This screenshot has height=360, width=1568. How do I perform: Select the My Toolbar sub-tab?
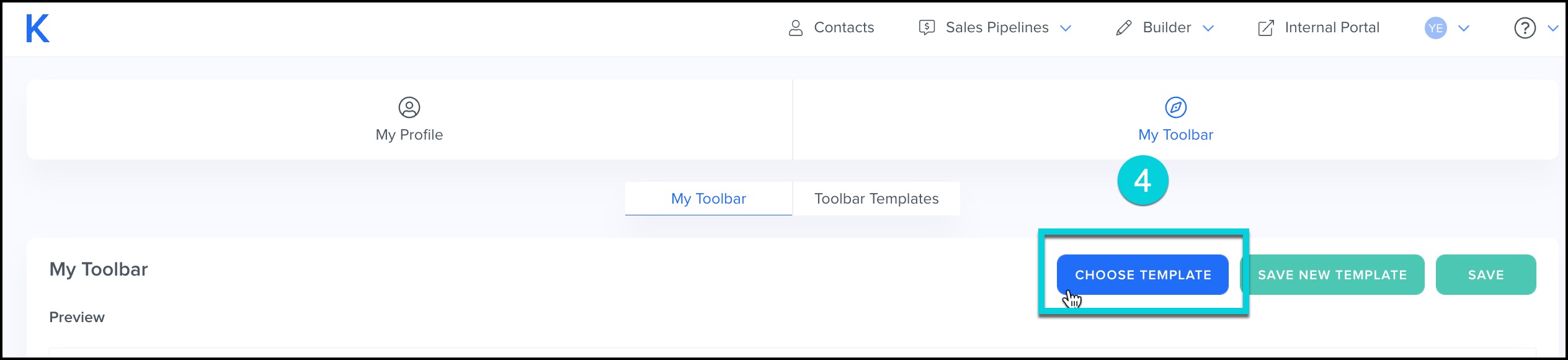pos(708,199)
